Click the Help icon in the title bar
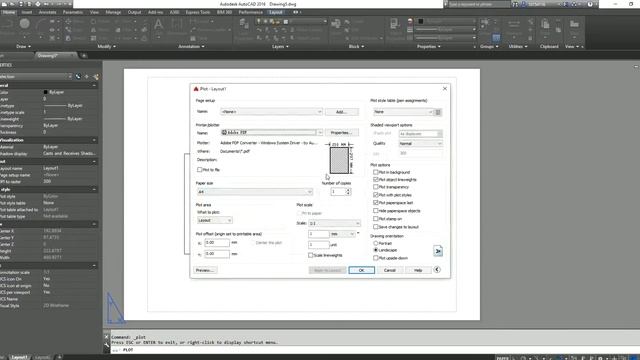This screenshot has height=360, width=640. [590, 4]
